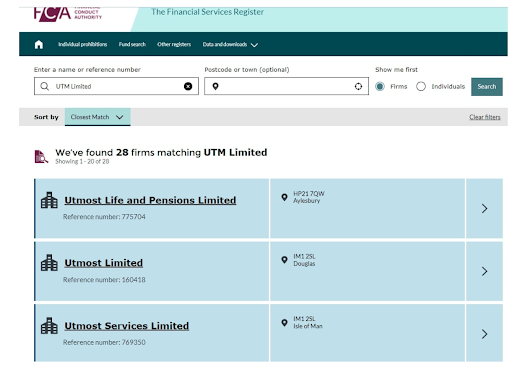
Task: Click the location pin in the postcode field
Action: pyautogui.click(x=216, y=86)
